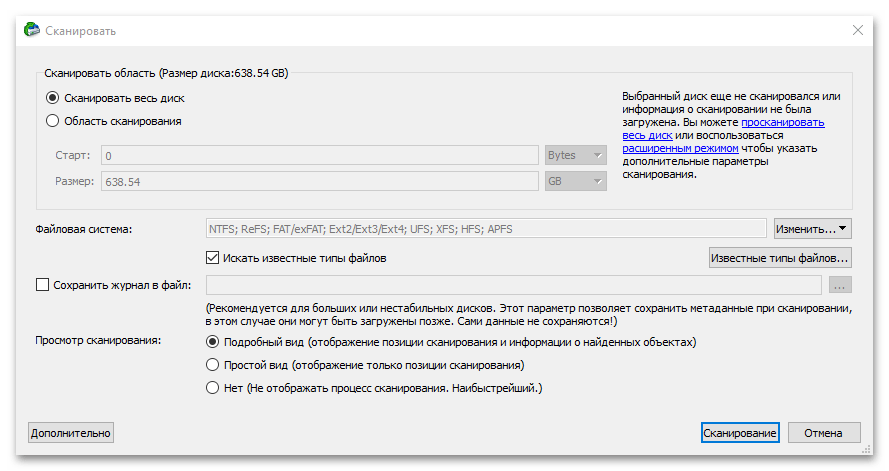The height and width of the screenshot is (471, 889).
Task: Select 'Простой вид' radio option
Action: [212, 364]
